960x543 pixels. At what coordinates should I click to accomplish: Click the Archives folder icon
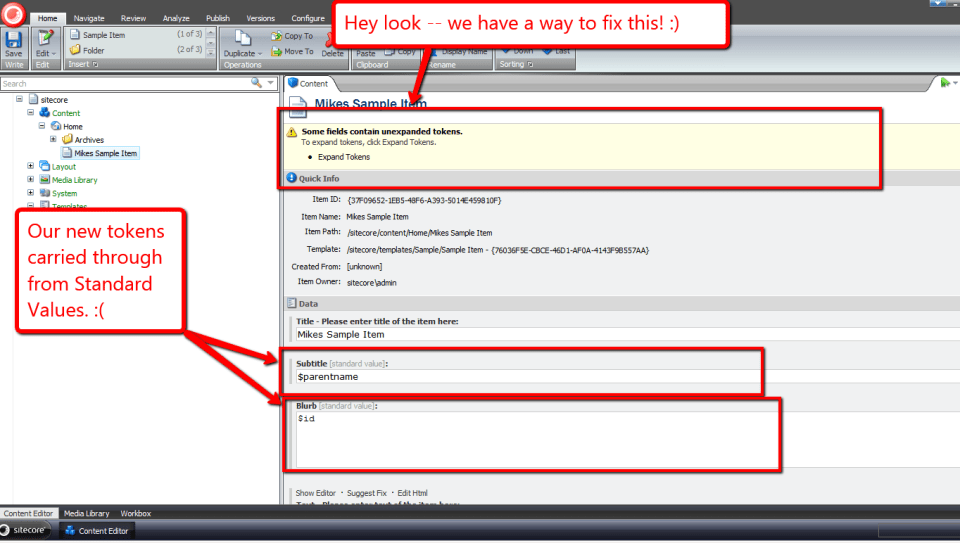point(67,140)
